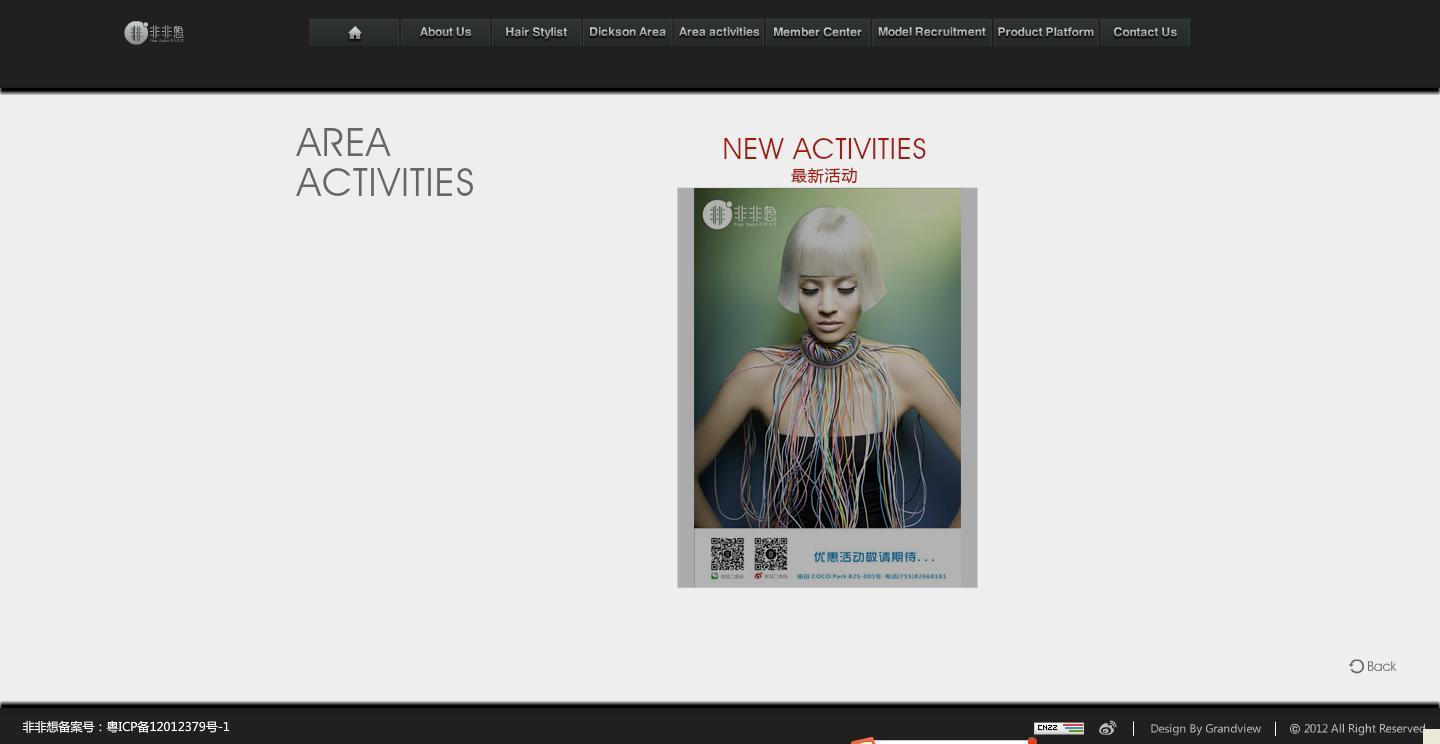The height and width of the screenshot is (744, 1440).
Task: Open the Weibo icon in the footer
Action: coord(1107,728)
